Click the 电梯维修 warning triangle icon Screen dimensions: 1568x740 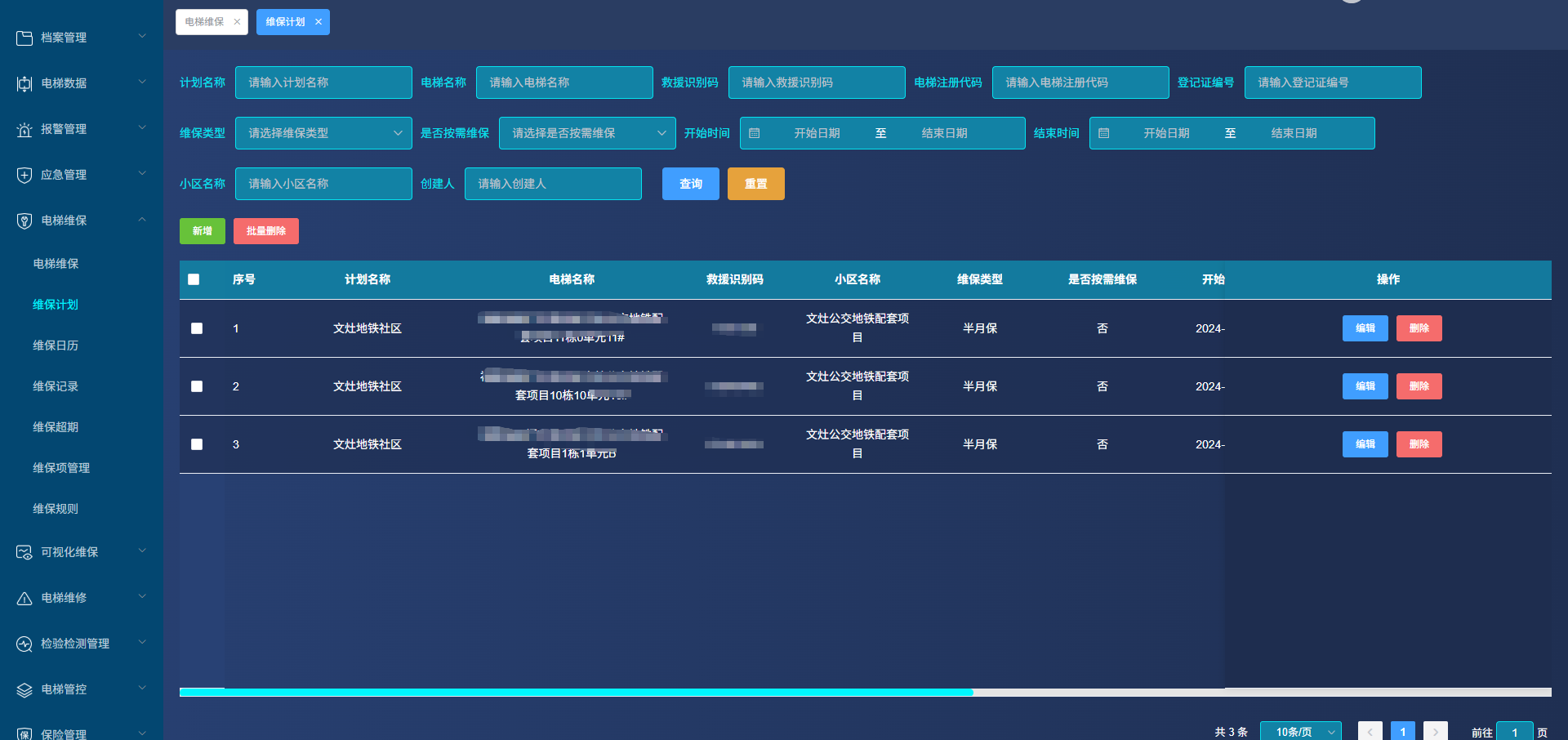click(24, 598)
